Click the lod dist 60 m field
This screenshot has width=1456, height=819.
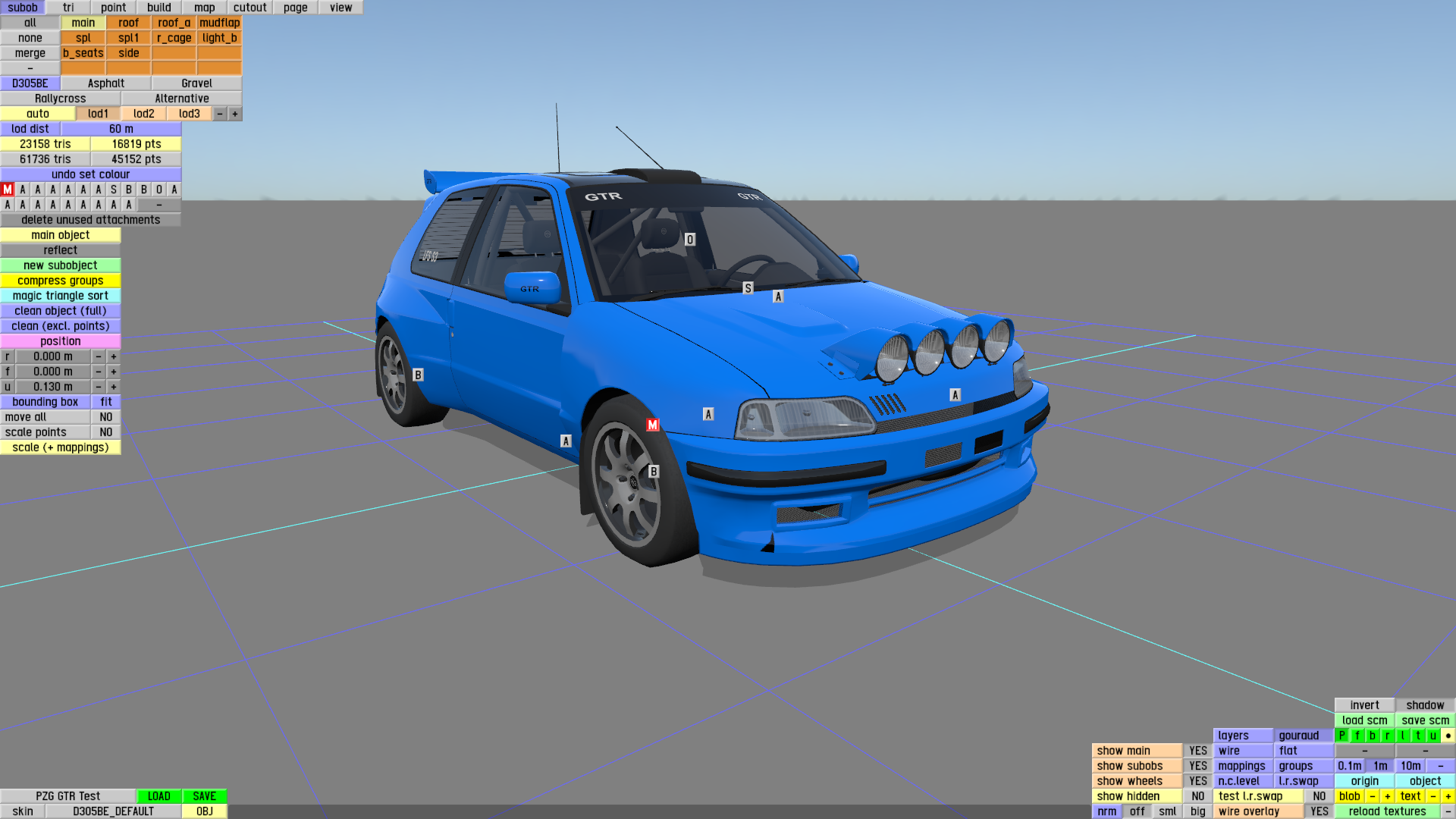pos(121,129)
